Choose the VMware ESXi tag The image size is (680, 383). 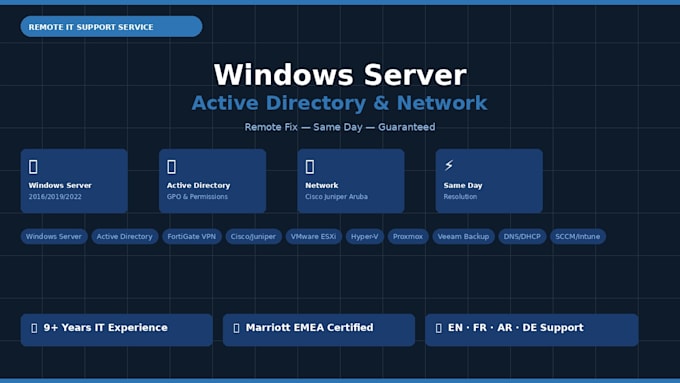click(x=313, y=236)
